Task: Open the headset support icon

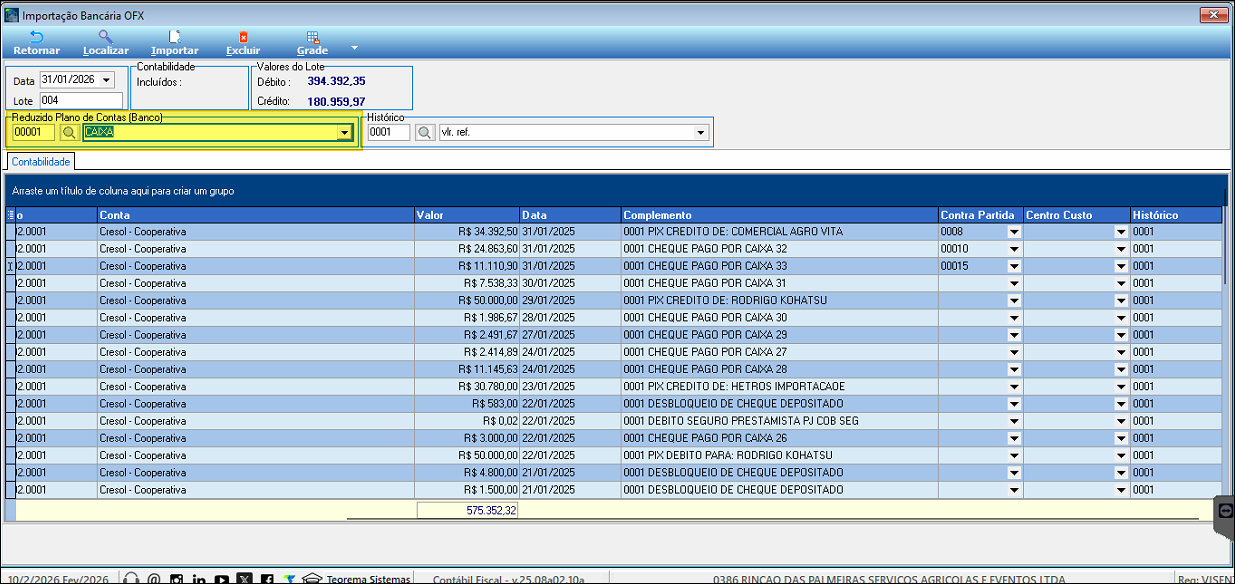Action: click(130, 578)
